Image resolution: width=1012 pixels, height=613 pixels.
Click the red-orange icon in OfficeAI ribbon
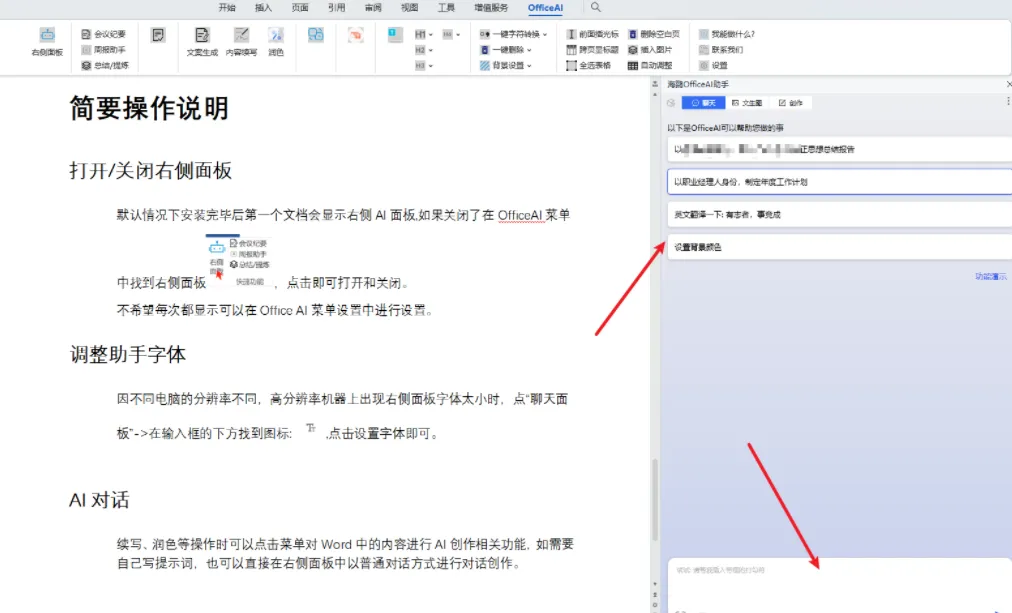(356, 35)
